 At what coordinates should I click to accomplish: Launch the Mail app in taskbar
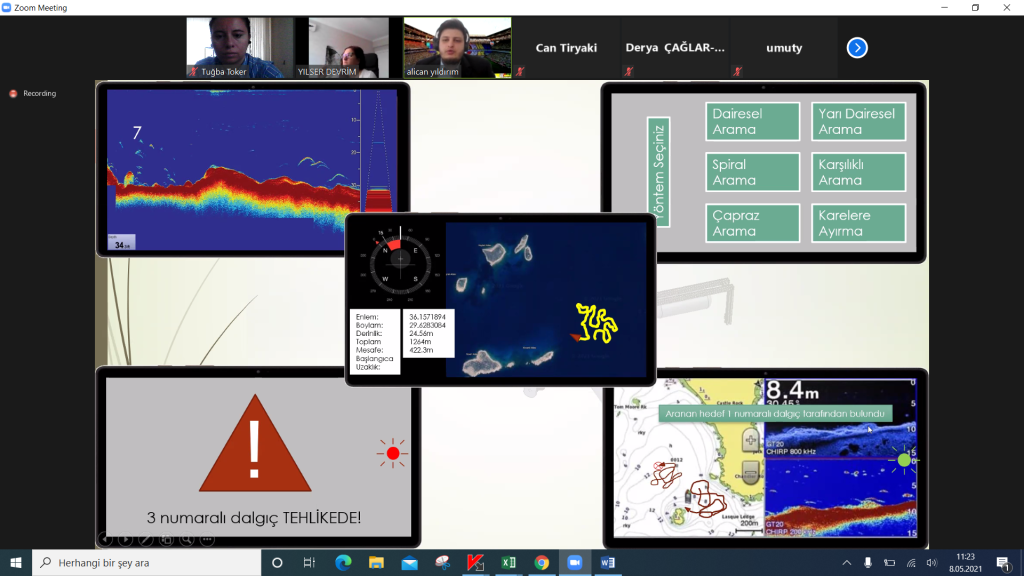[409, 563]
